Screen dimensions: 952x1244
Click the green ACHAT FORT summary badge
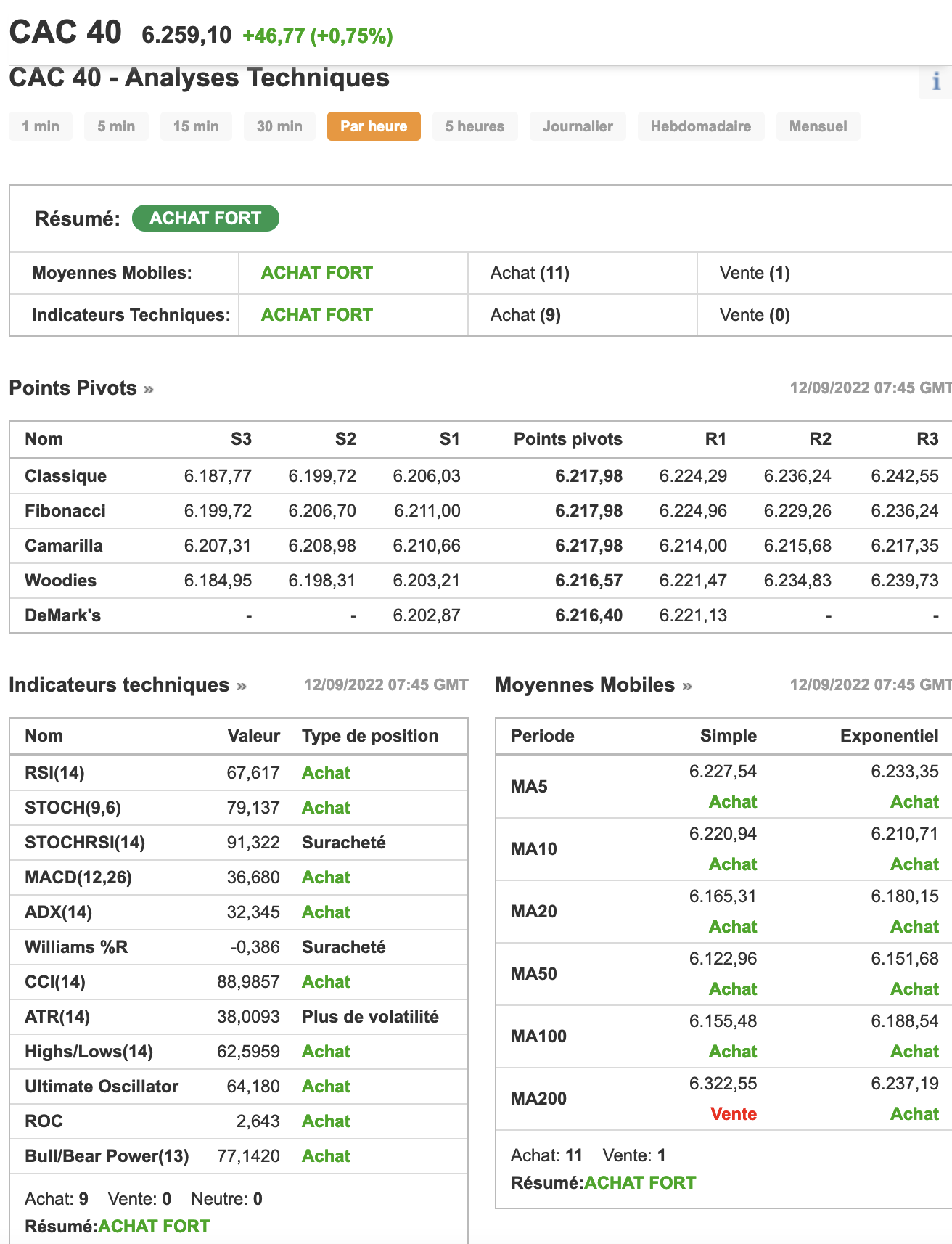click(x=205, y=218)
